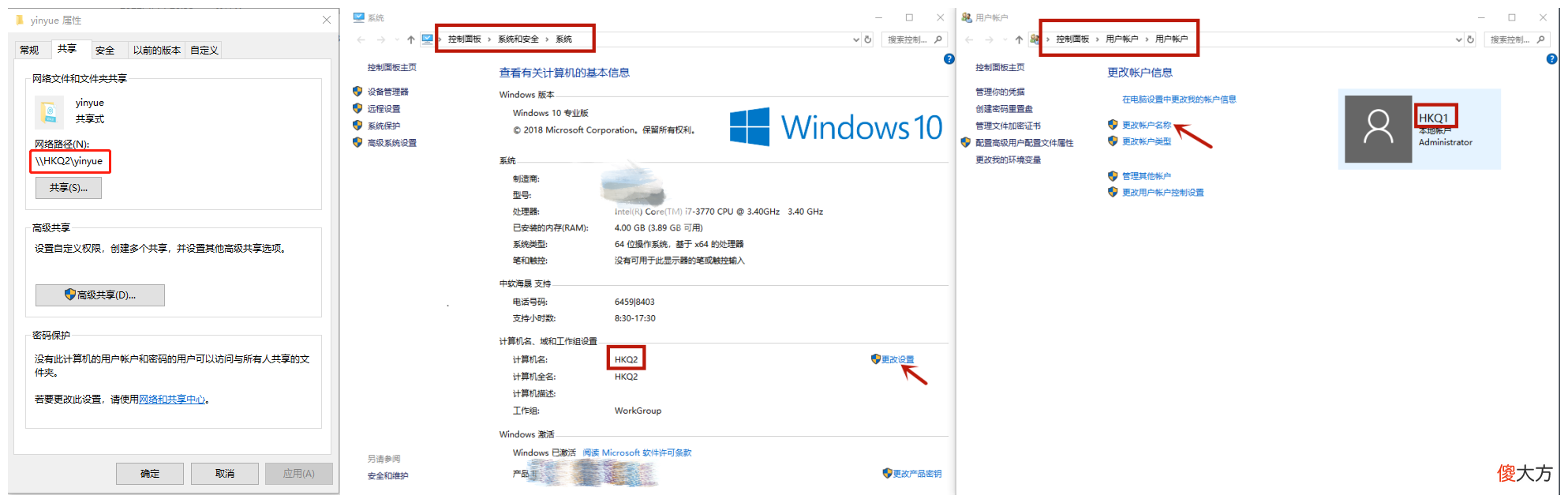Click the back arrow in 系统 window
Image resolution: width=1568 pixels, height=503 pixels.
[361, 39]
